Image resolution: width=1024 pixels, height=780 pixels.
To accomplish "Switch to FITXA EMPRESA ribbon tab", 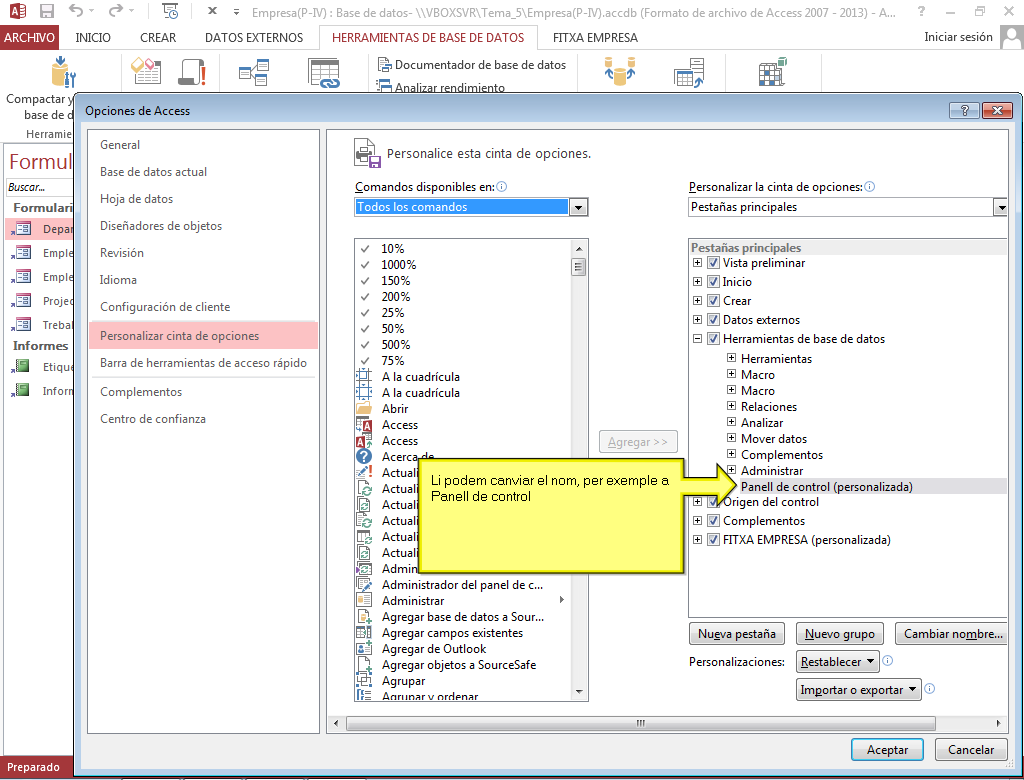I will tap(595, 38).
